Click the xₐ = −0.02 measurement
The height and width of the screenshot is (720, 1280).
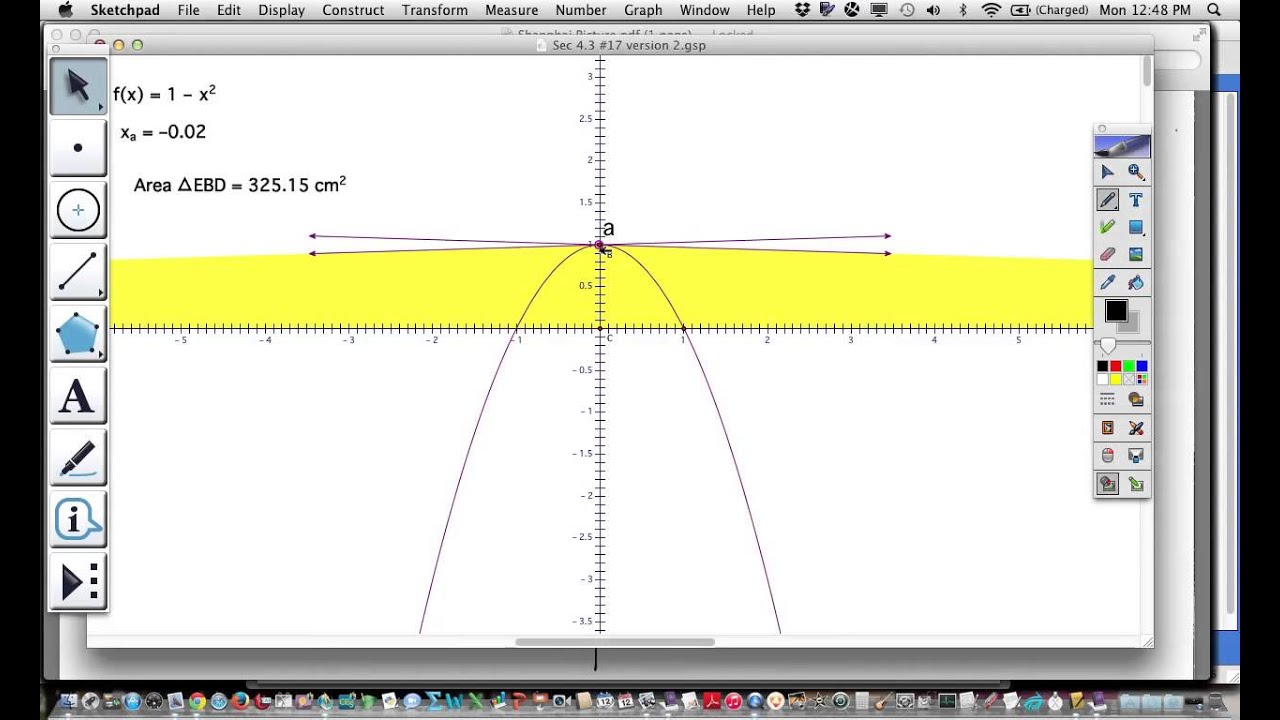(163, 133)
